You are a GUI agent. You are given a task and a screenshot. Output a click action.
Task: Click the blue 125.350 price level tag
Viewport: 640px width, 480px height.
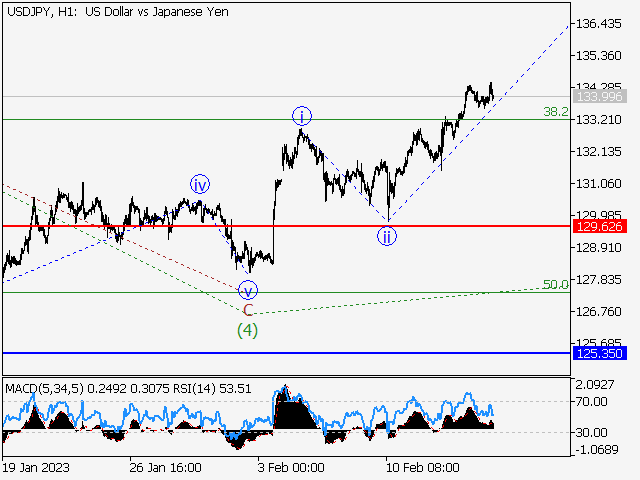(x=600, y=353)
